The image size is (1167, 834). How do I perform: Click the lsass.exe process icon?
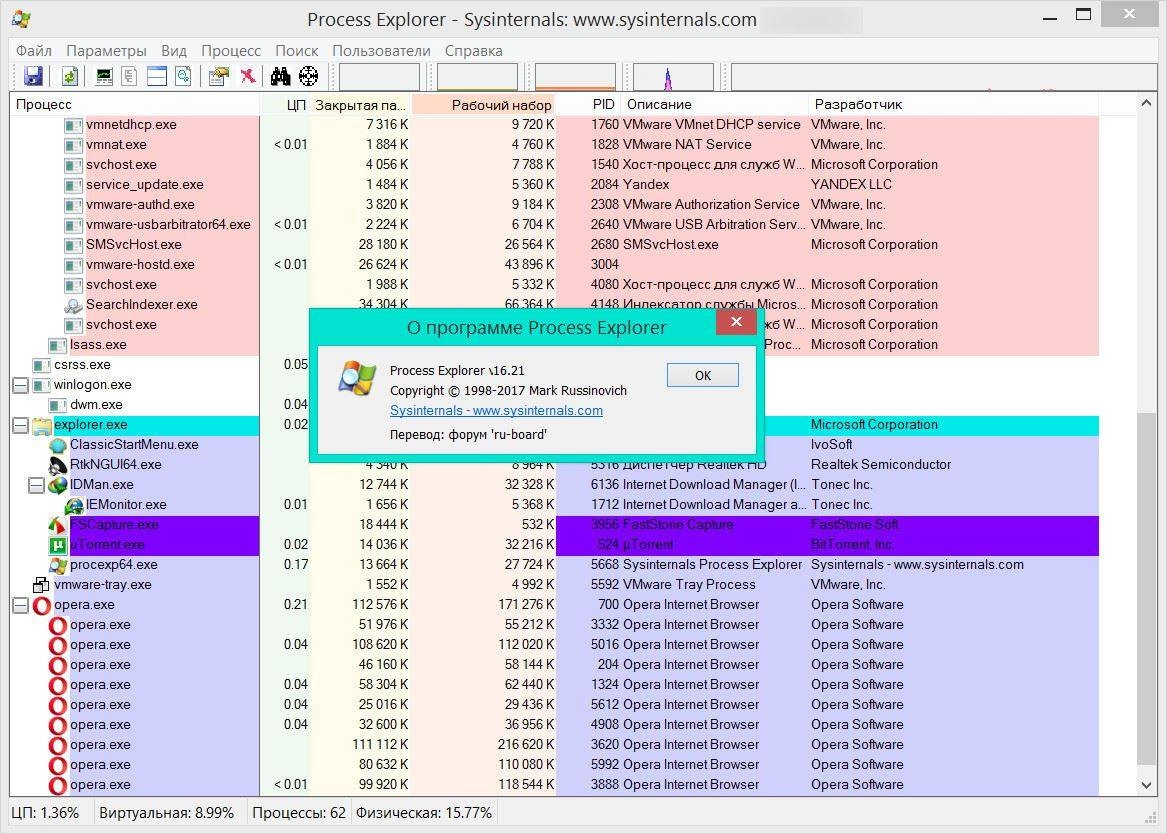pos(57,345)
